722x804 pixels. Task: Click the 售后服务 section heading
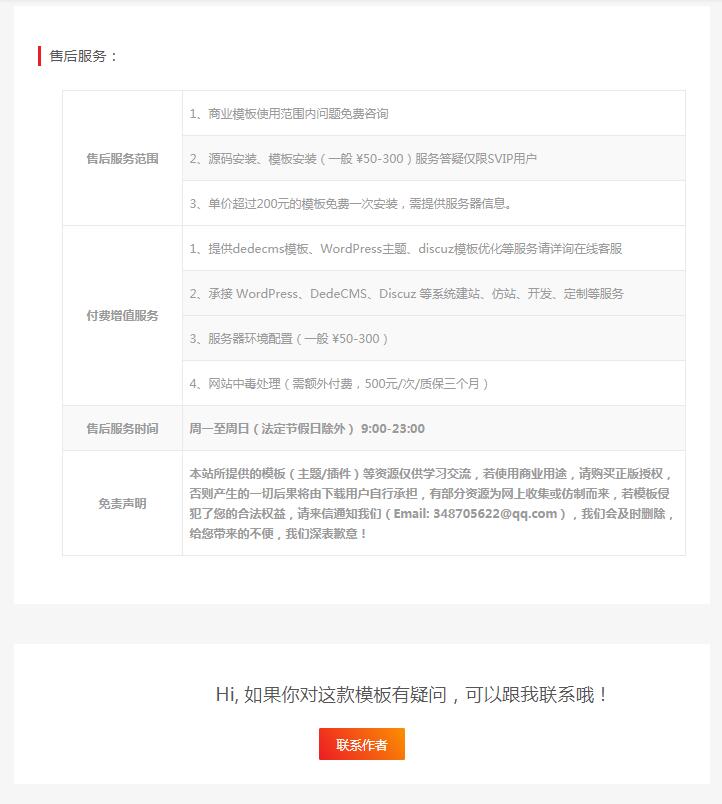click(84, 56)
